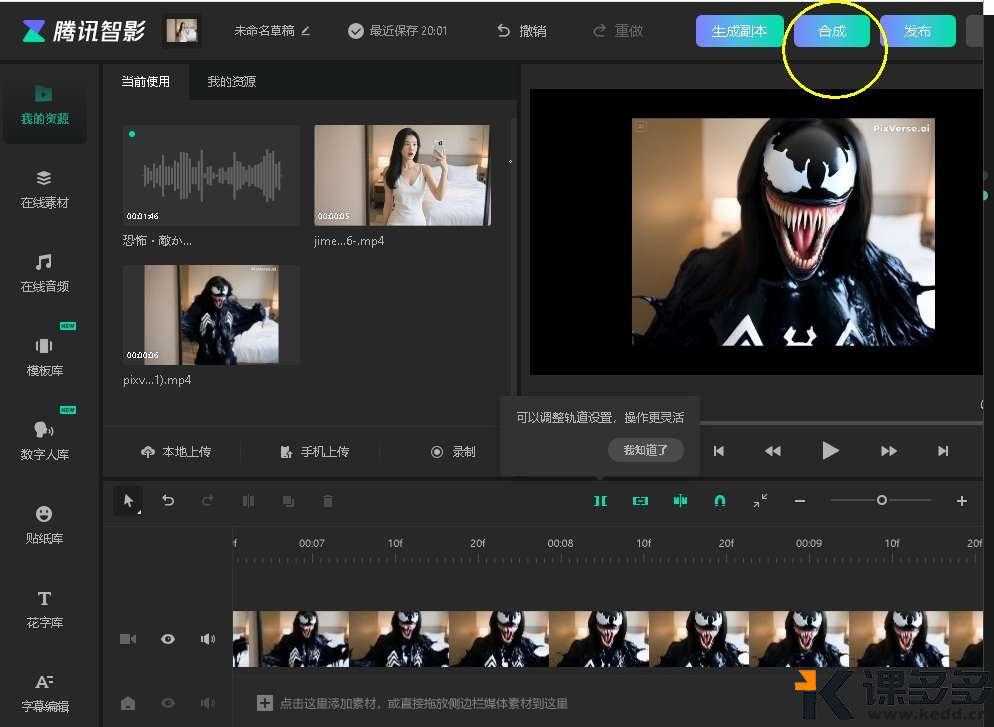Screen dimensions: 994x727
Task: Click 发布 button
Action: 917,31
